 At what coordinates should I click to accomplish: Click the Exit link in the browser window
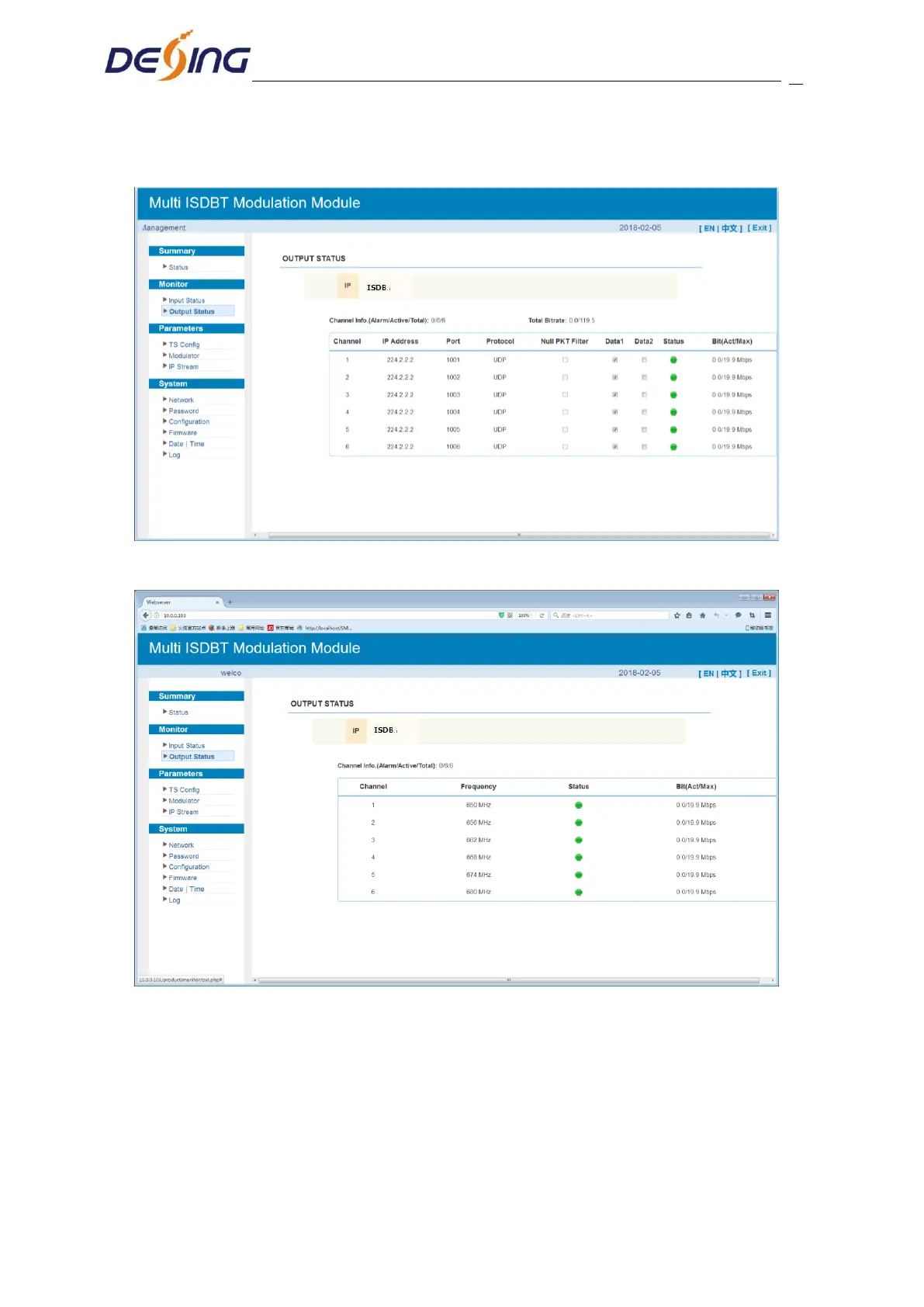759,674
